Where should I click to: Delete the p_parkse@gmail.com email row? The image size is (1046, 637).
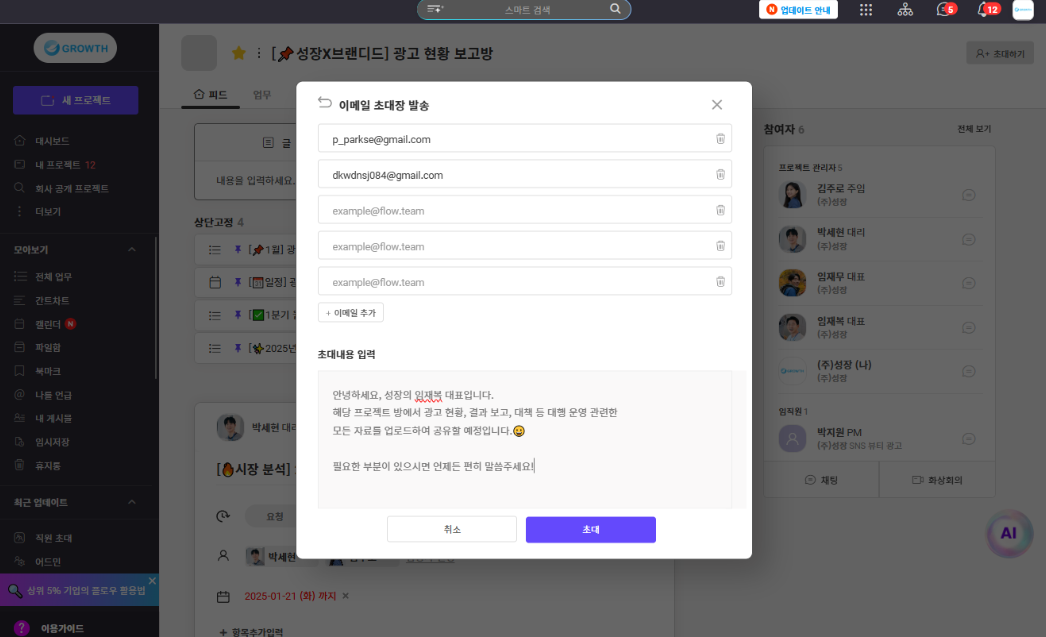[x=720, y=139]
